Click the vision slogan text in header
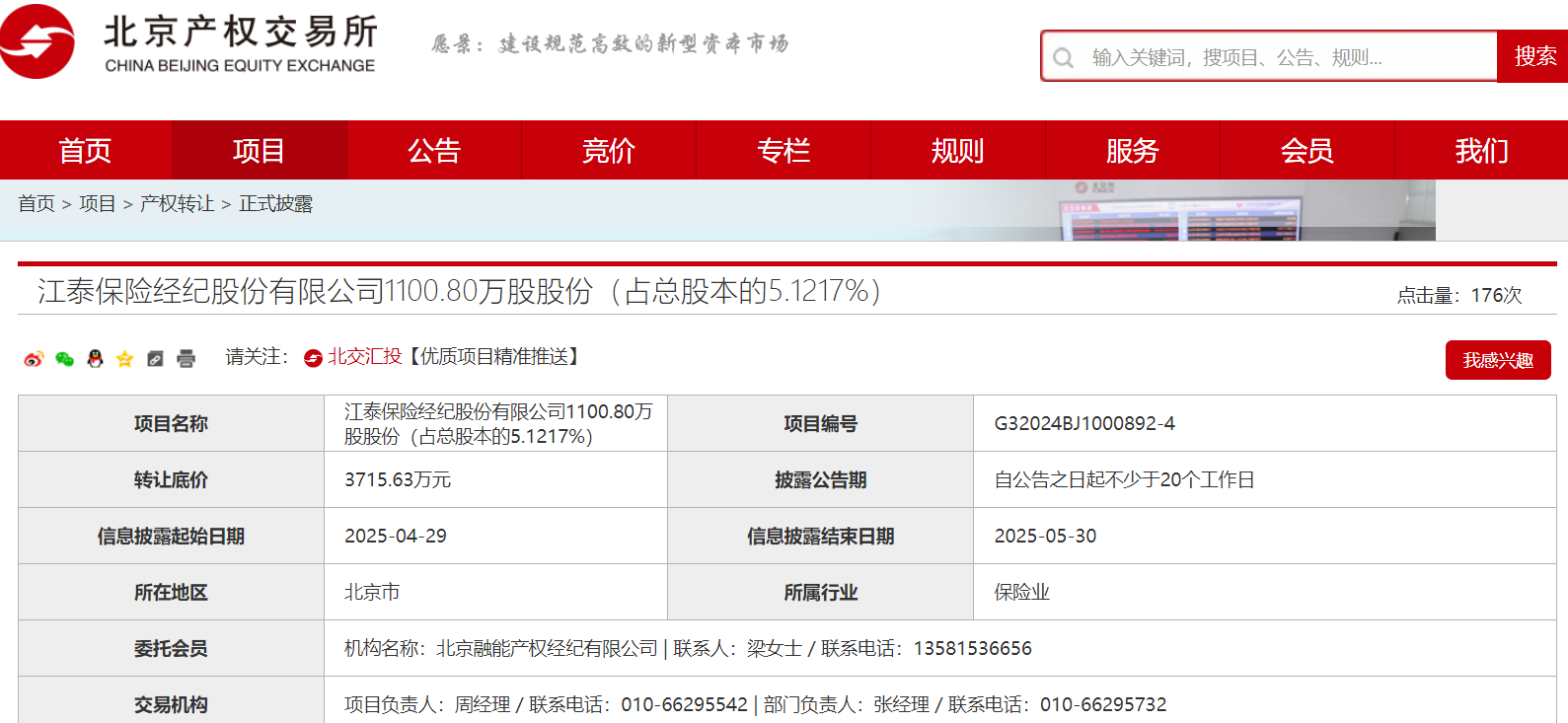The image size is (1568, 723). (x=610, y=43)
